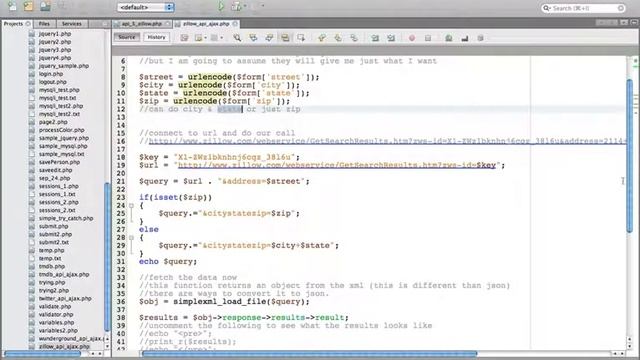The image size is (640, 360).
Task: Click the Shift Line Right icon
Action: pos(391,38)
